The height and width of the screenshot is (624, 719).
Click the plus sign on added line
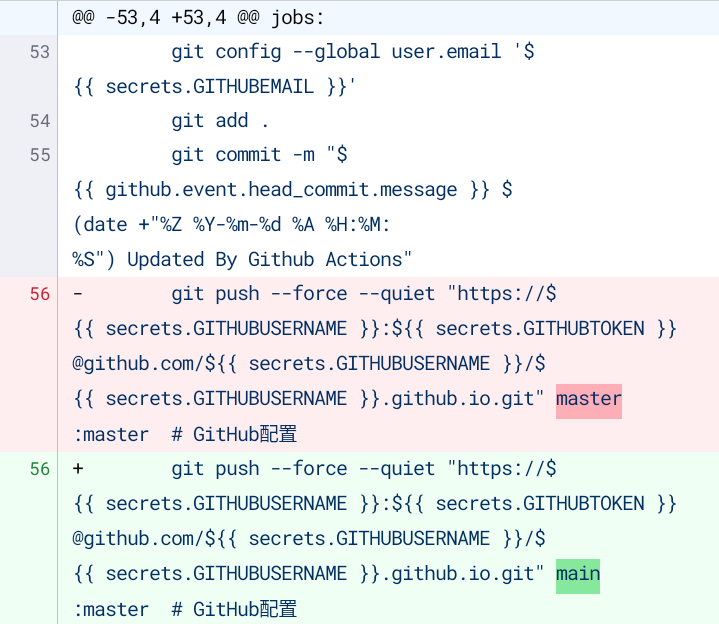pyautogui.click(x=78, y=469)
